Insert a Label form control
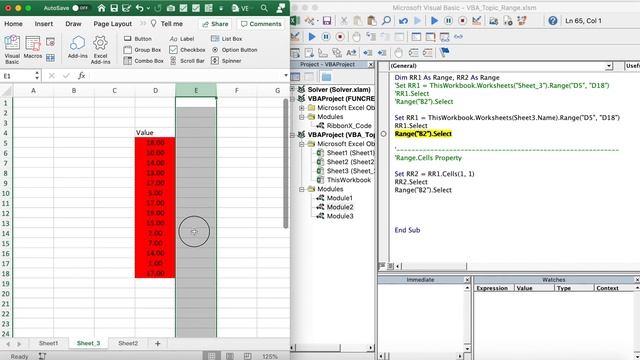The width and height of the screenshot is (640, 360). coord(182,39)
